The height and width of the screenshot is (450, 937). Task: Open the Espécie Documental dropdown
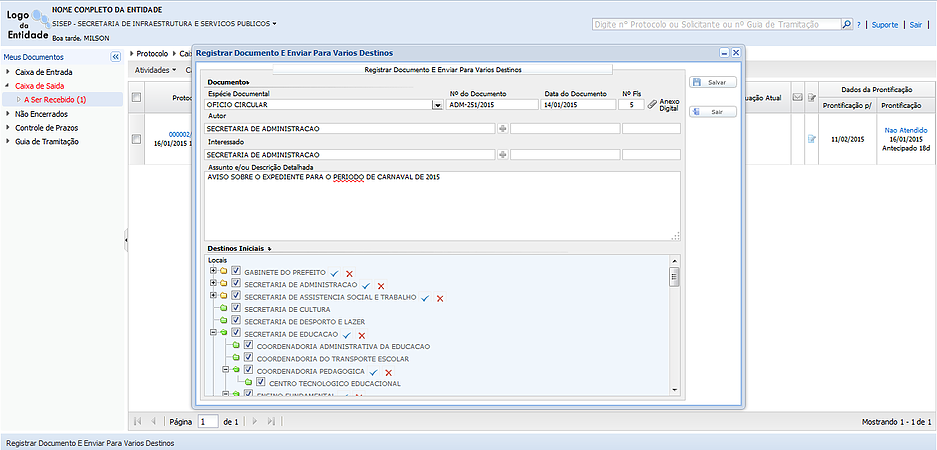[437, 104]
